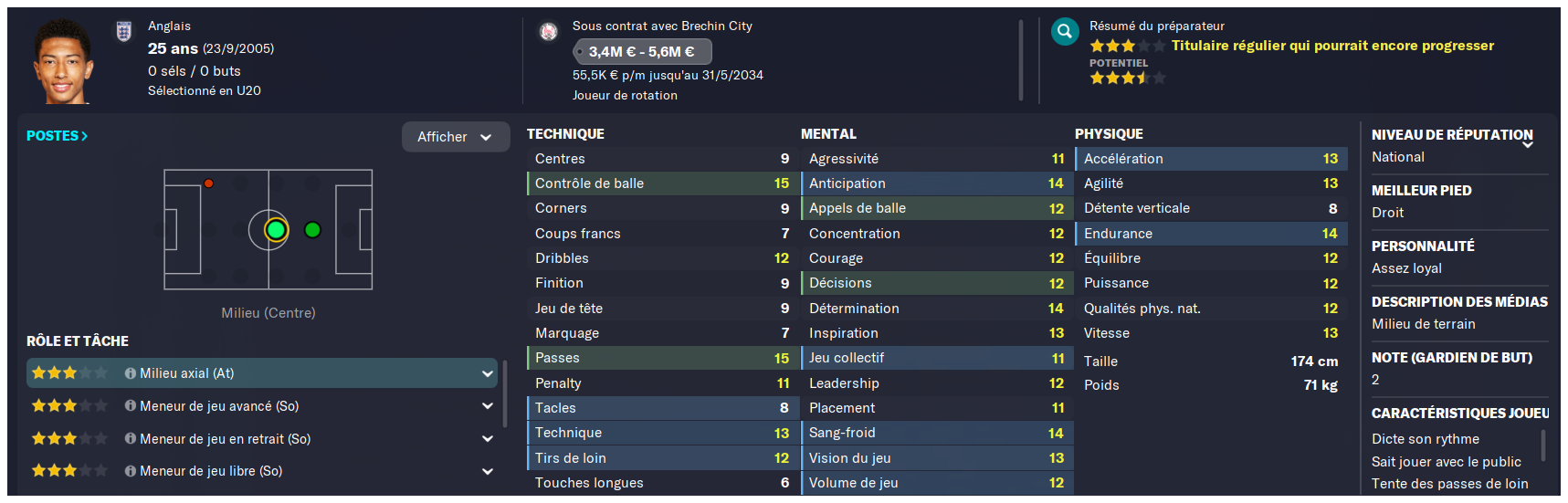Click the Brechin City club badge
Screen dimensions: 1568x503
pyautogui.click(x=549, y=32)
